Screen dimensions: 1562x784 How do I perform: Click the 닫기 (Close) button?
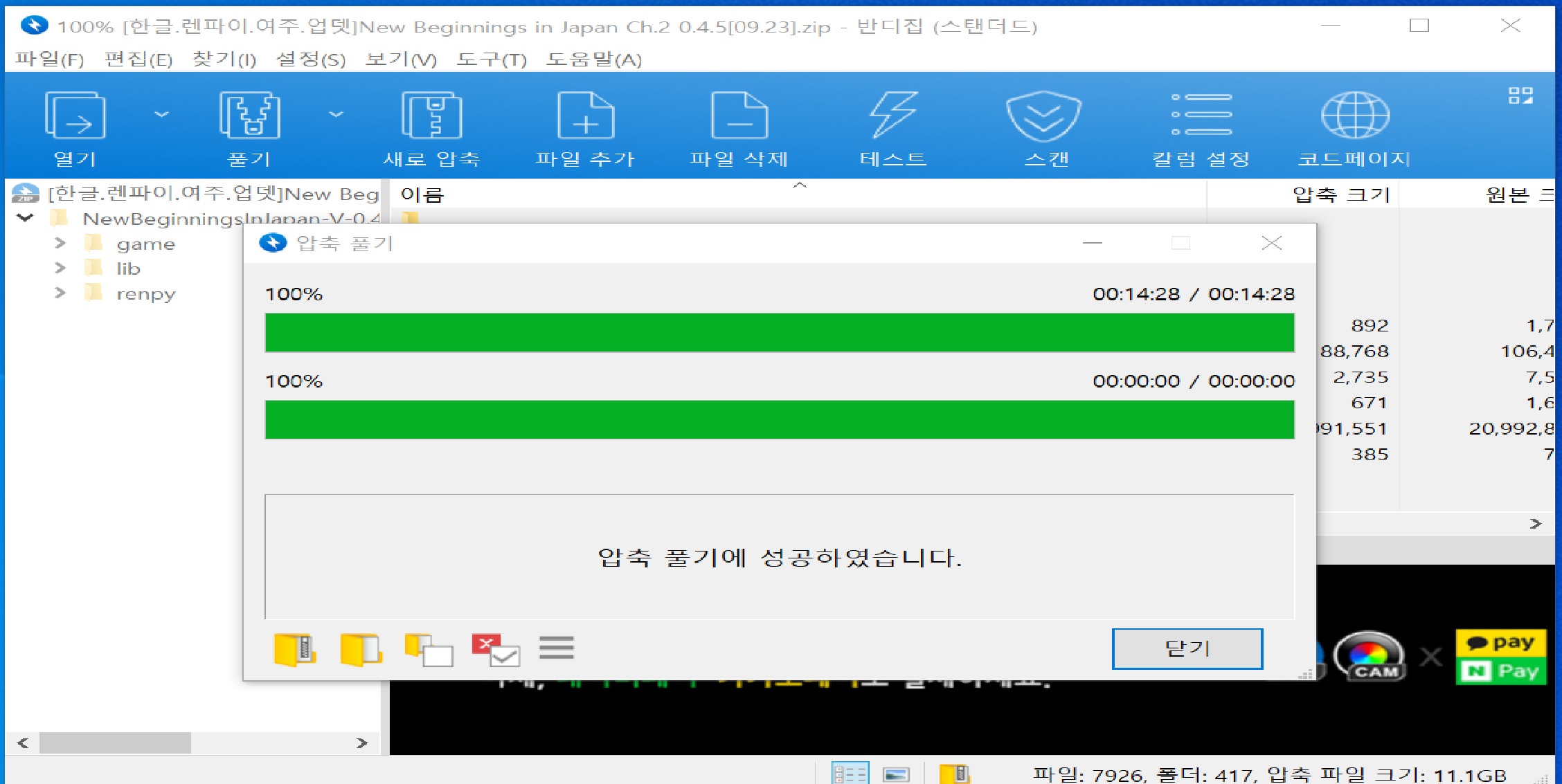(1187, 648)
